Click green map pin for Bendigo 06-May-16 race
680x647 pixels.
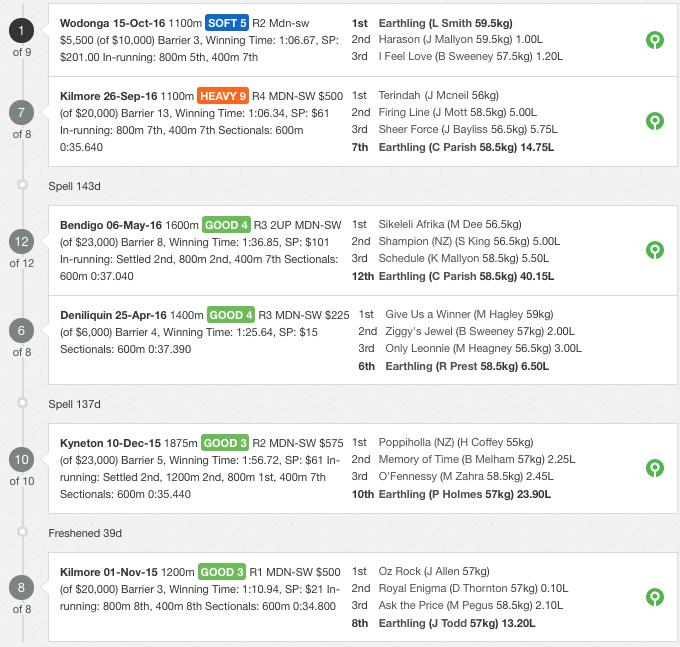click(655, 250)
